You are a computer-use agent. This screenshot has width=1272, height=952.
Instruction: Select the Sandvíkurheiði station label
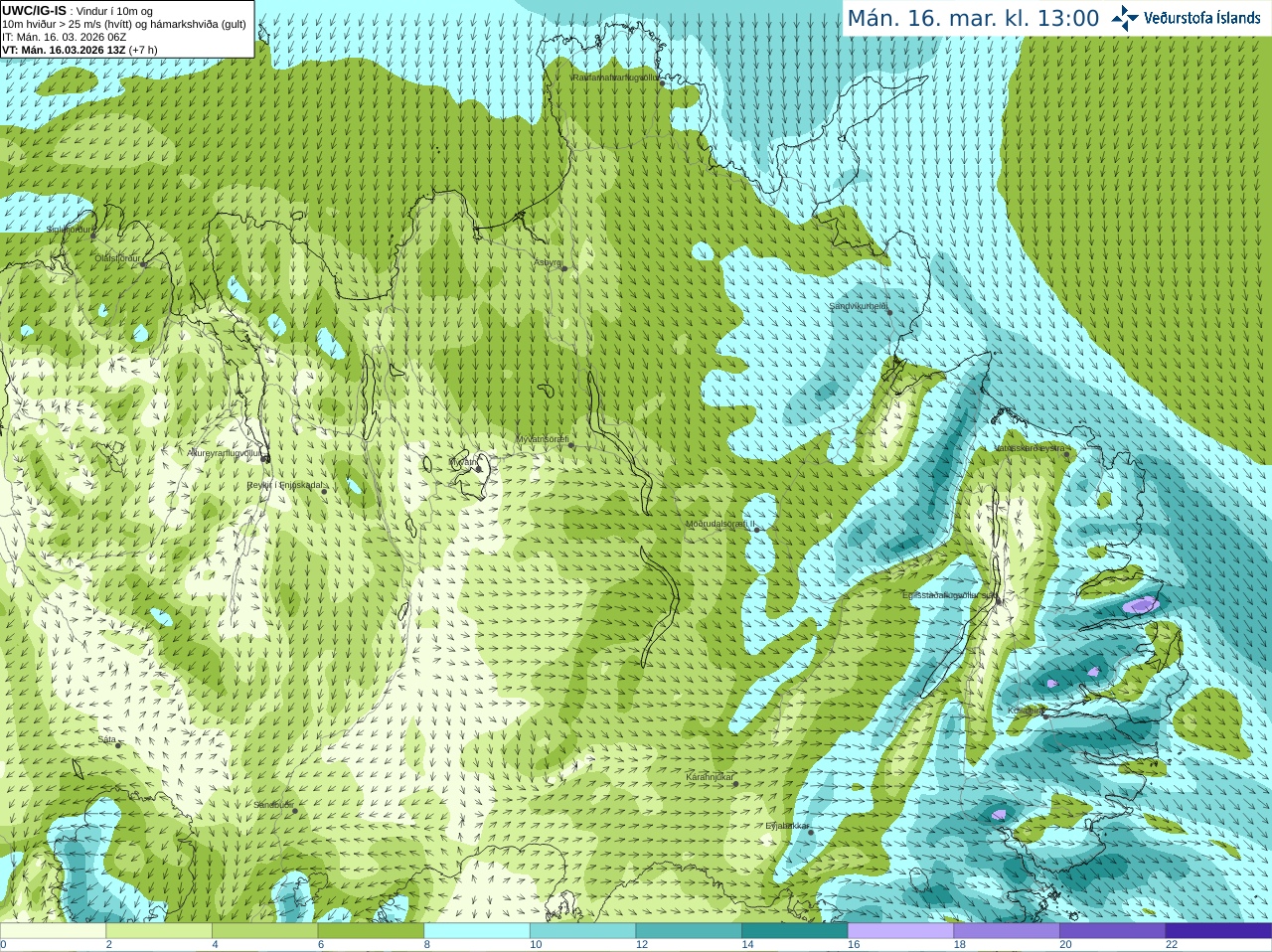tap(859, 306)
